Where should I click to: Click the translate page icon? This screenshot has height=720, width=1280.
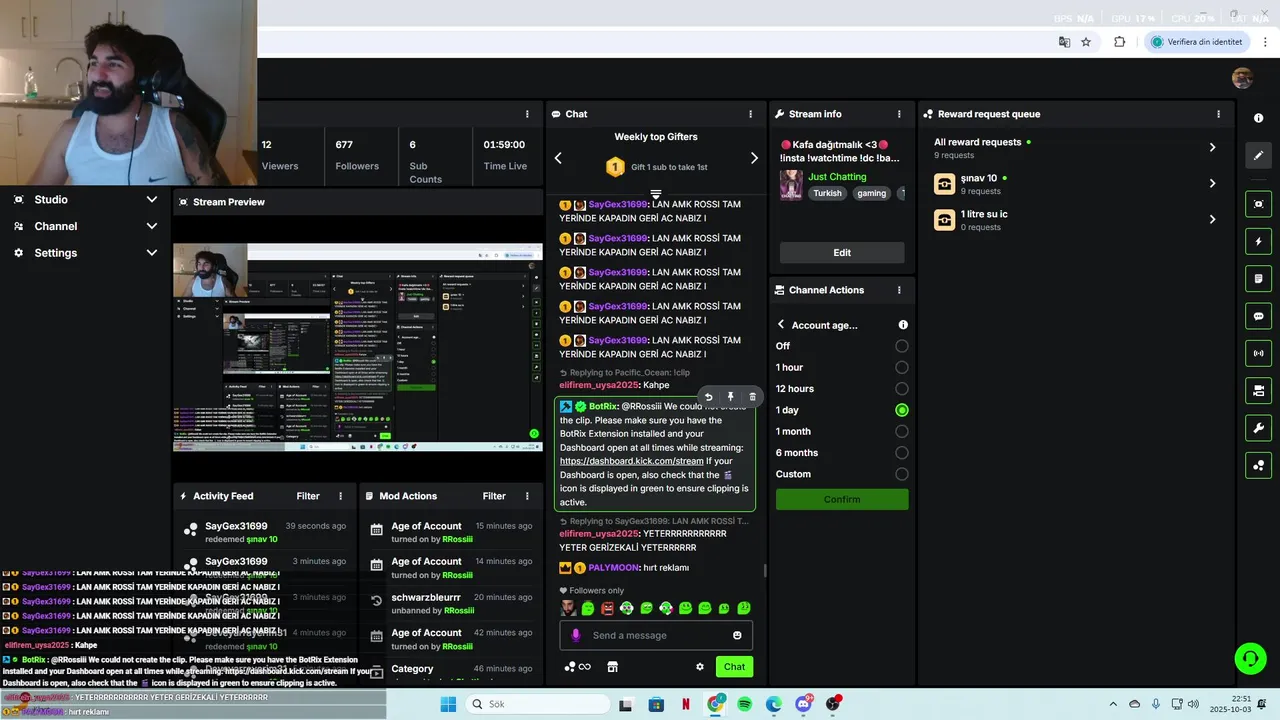[x=1064, y=42]
